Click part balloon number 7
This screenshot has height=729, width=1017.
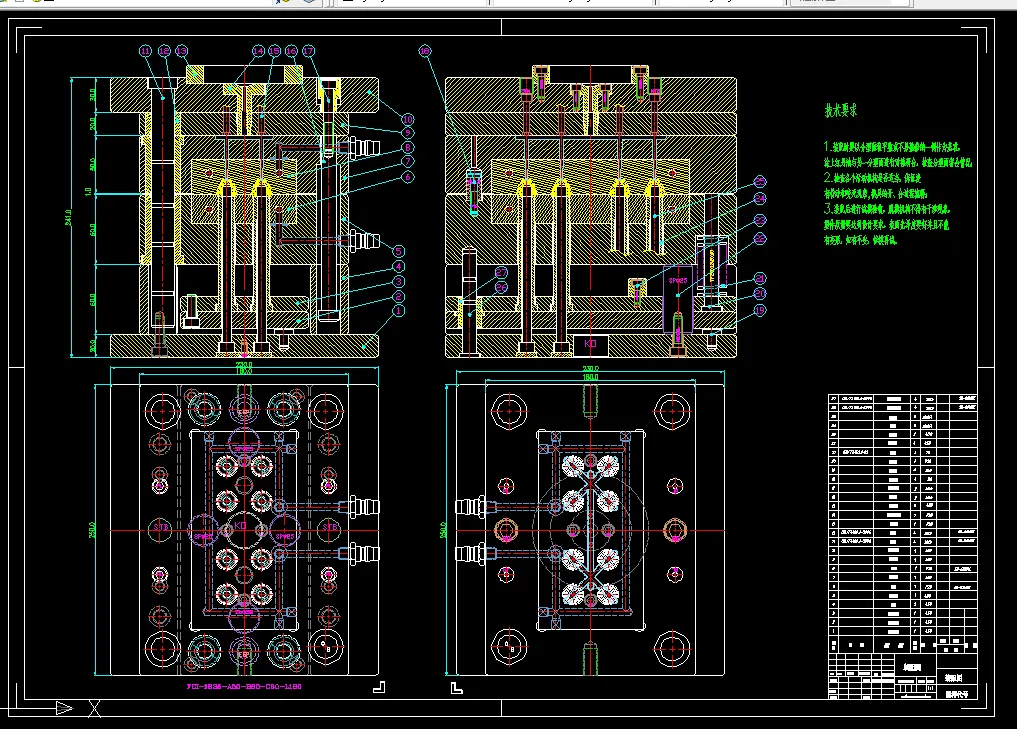408,161
